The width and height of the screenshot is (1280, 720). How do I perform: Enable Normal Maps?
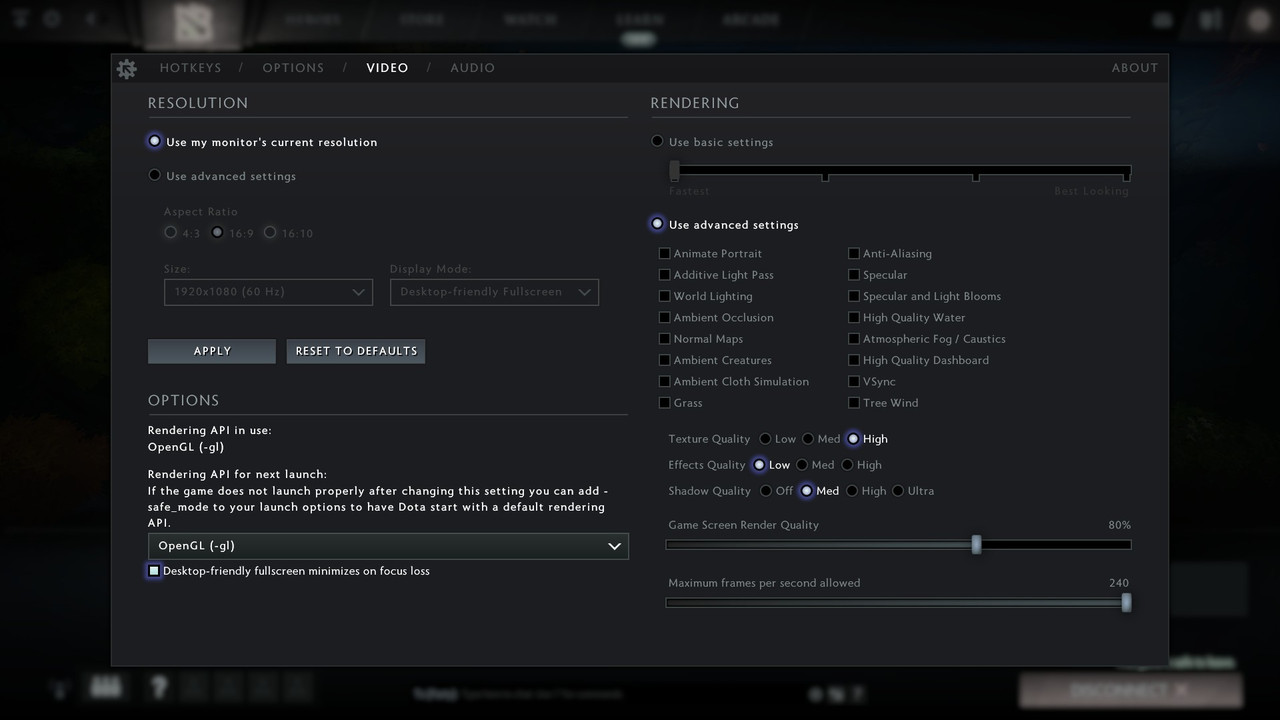[x=701, y=339]
